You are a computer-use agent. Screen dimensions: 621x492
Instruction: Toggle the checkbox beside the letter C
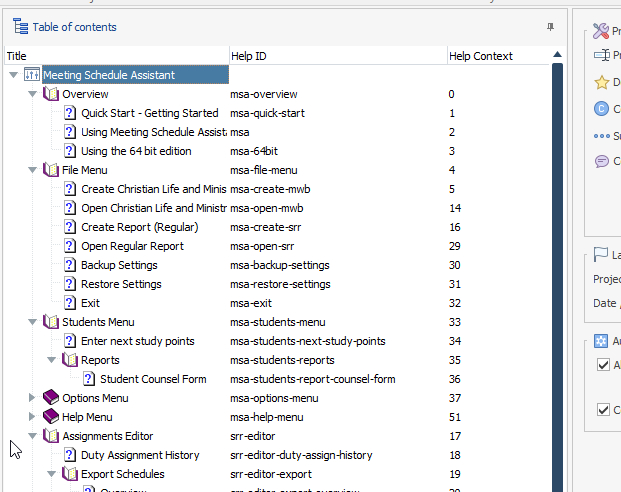(603, 409)
